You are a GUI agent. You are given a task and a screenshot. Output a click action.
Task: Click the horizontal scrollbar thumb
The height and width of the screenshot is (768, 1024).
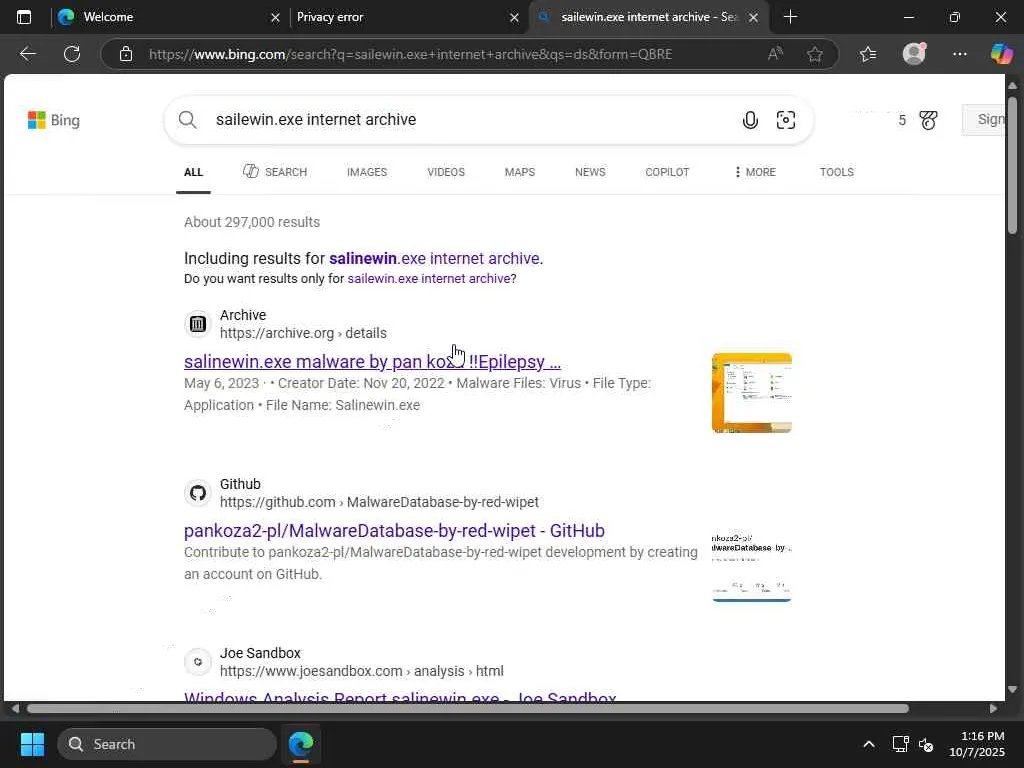(468, 709)
